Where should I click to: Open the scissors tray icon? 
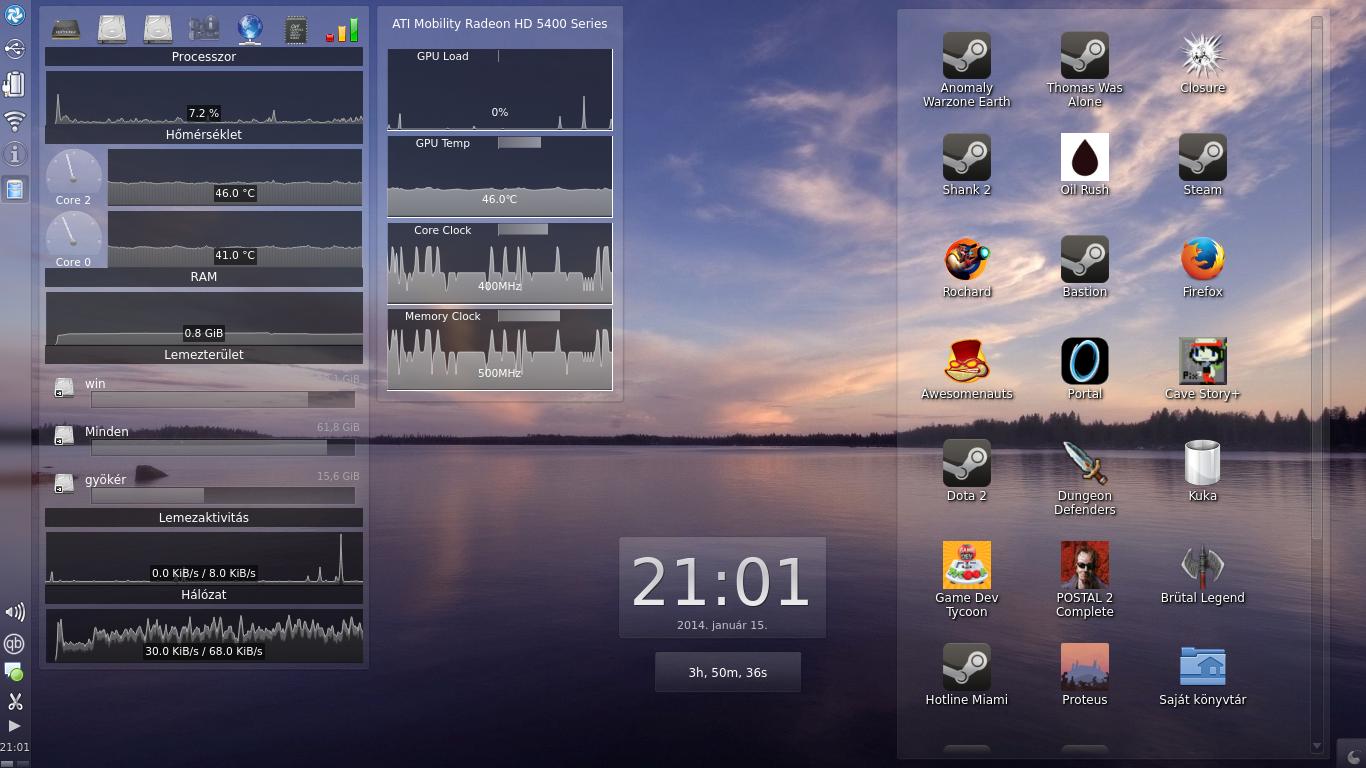click(x=14, y=702)
